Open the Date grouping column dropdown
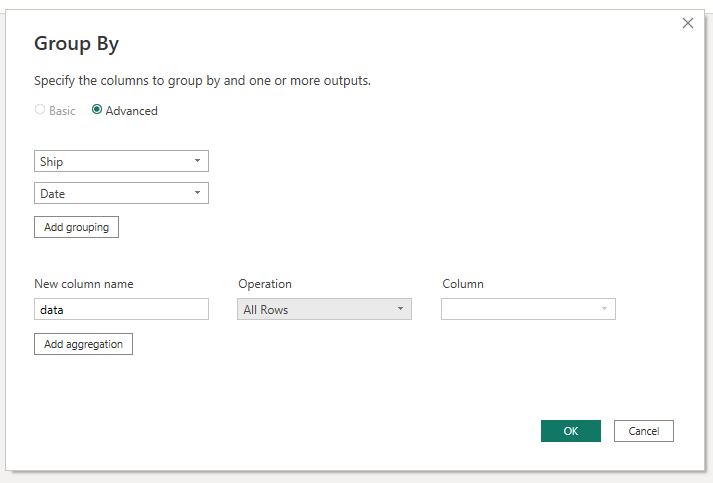 pos(121,193)
